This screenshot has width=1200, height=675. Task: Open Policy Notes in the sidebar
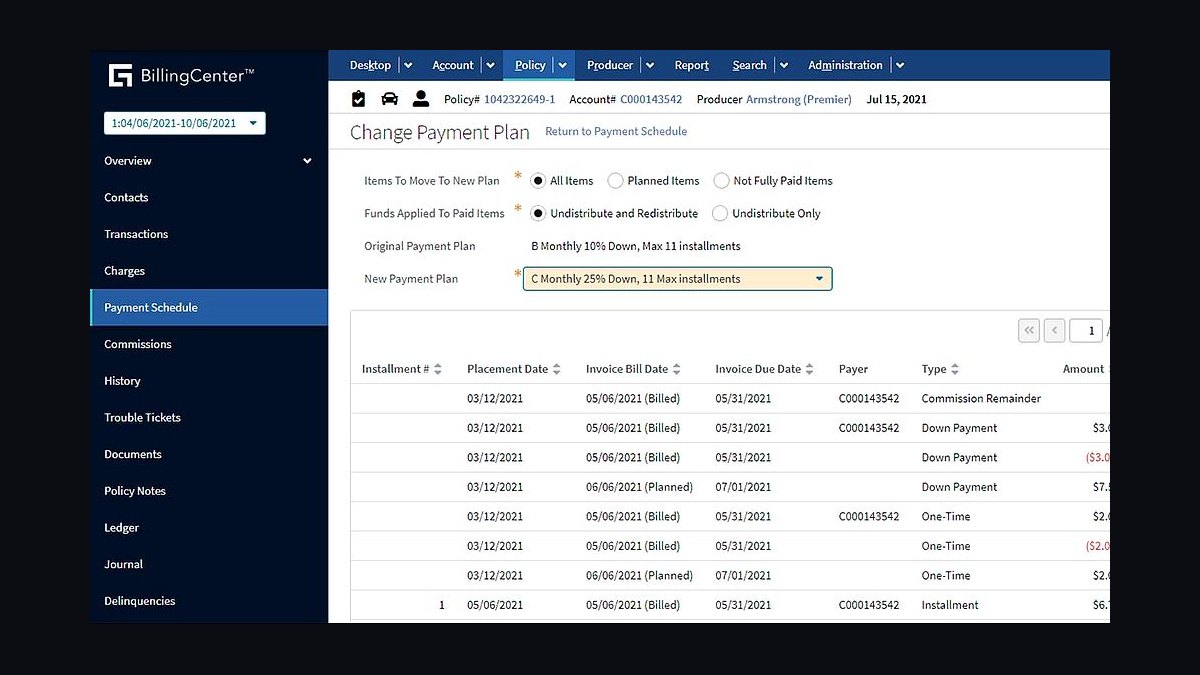[208, 491]
